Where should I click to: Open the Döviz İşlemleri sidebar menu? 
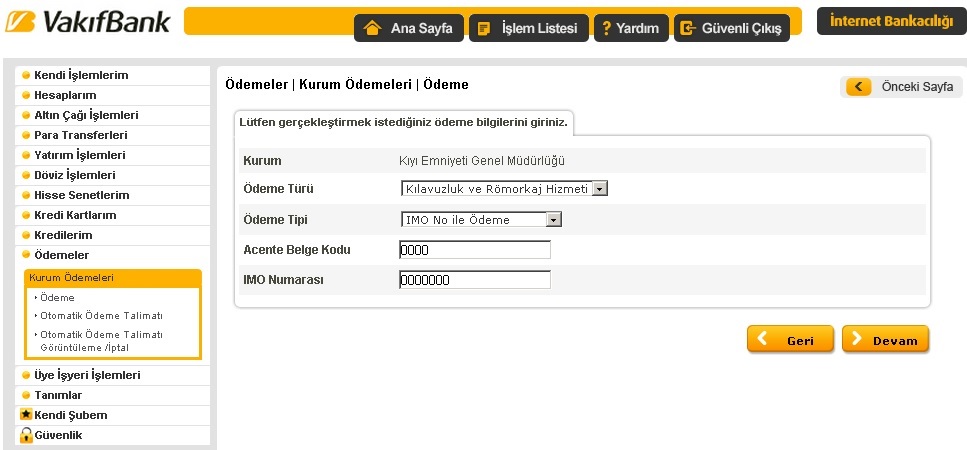(x=74, y=175)
